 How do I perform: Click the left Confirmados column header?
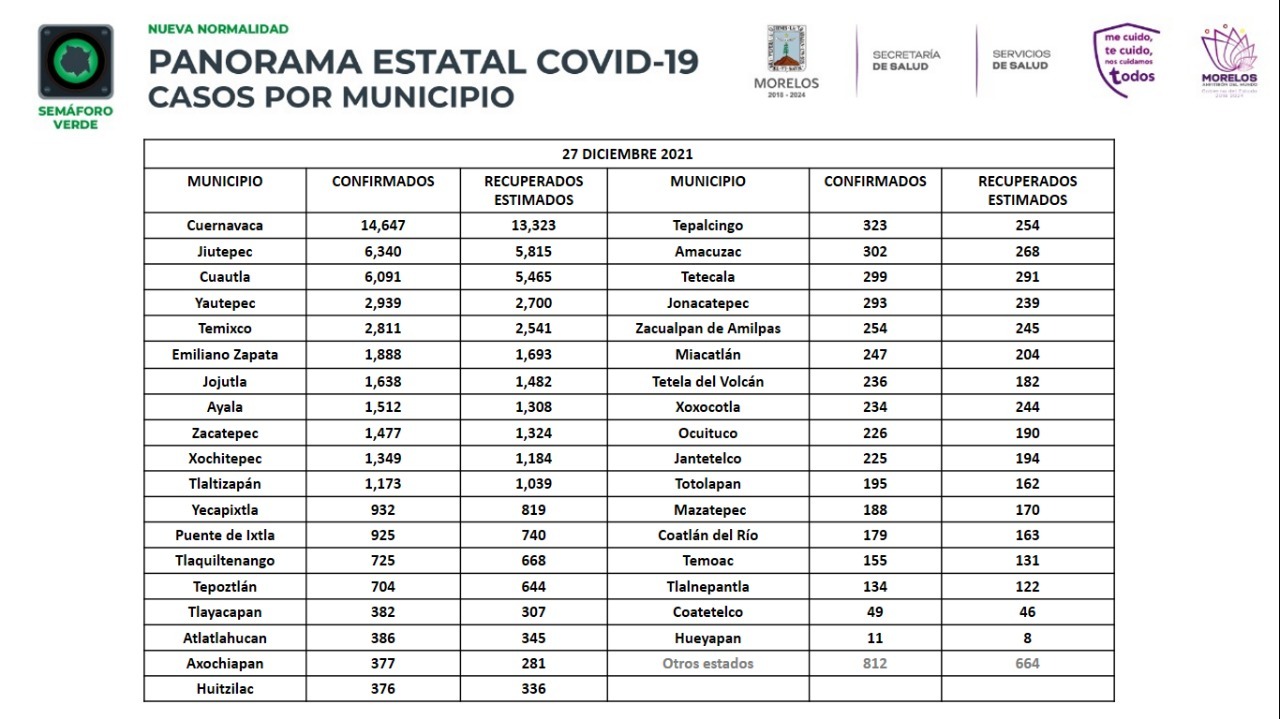pyautogui.click(x=383, y=182)
